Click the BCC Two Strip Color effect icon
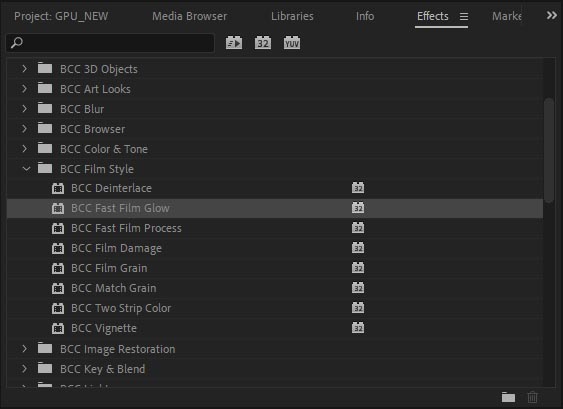 [x=58, y=308]
